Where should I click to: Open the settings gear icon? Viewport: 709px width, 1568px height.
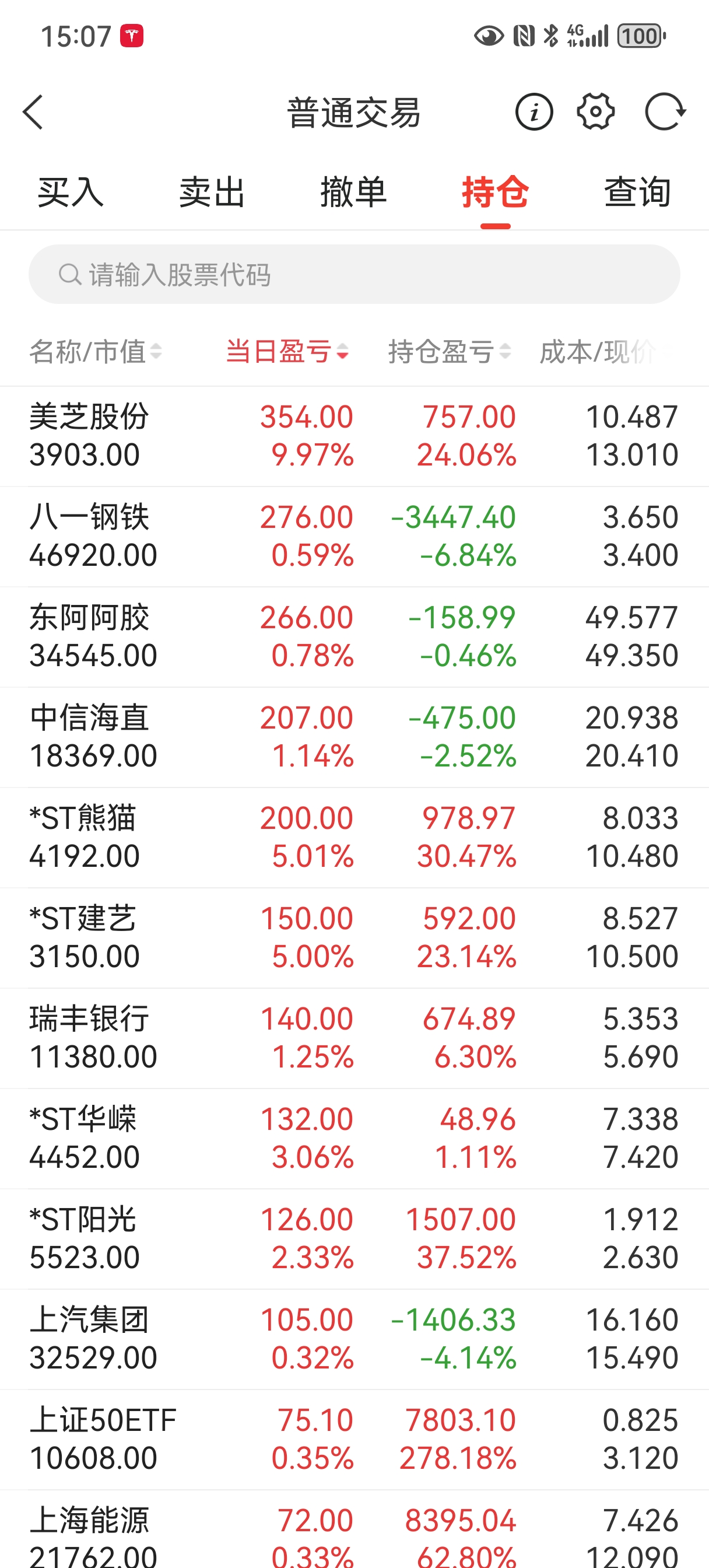(595, 112)
